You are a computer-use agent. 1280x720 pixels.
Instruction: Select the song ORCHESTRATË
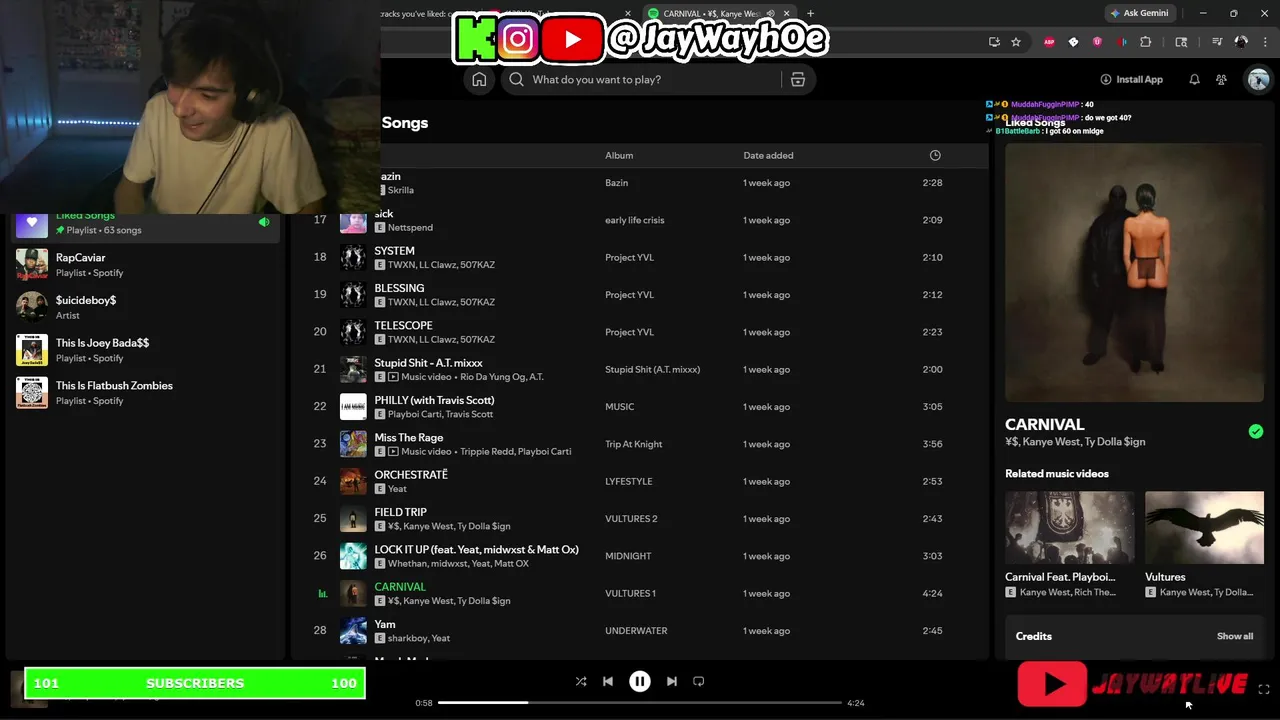coord(411,475)
